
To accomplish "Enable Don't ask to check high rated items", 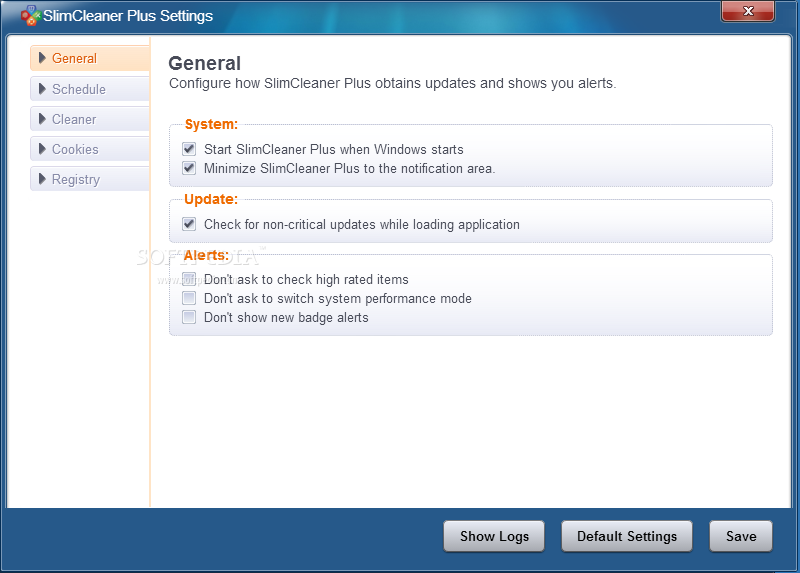I will [x=189, y=279].
